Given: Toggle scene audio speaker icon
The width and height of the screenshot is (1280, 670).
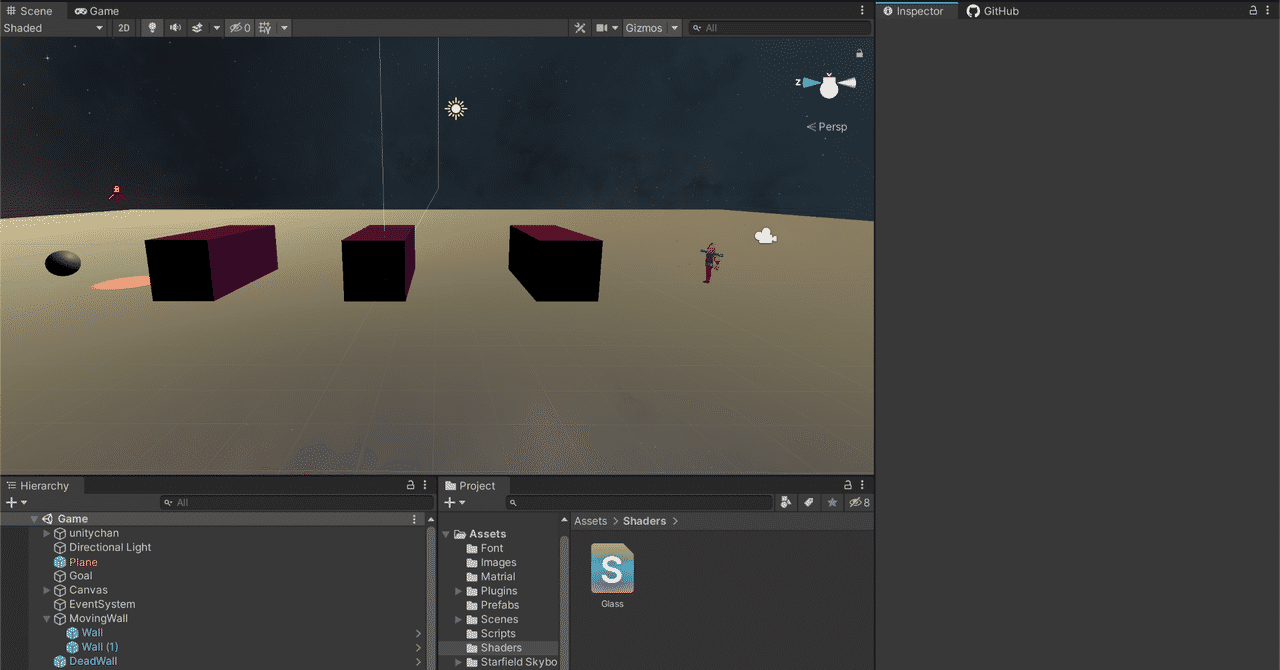Looking at the screenshot, I should pyautogui.click(x=175, y=28).
